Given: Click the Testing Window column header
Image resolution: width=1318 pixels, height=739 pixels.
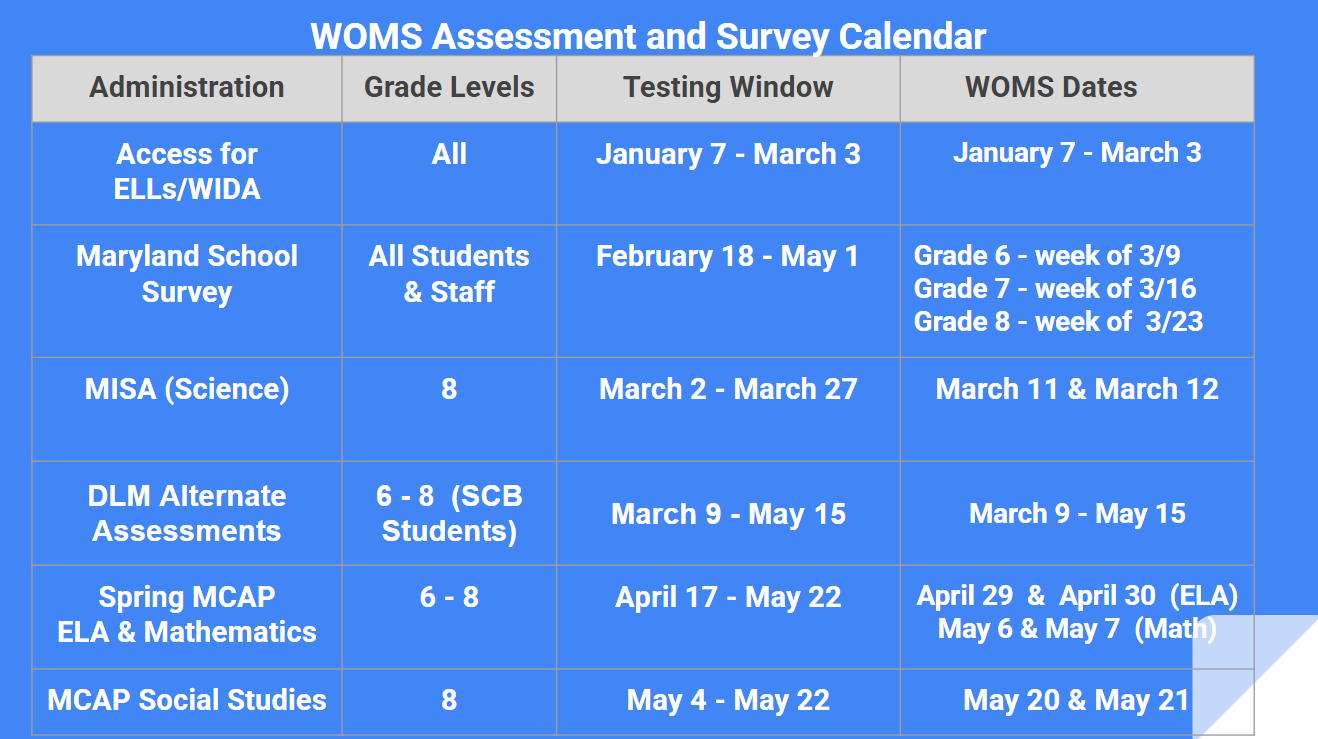Looking at the screenshot, I should pos(728,88).
